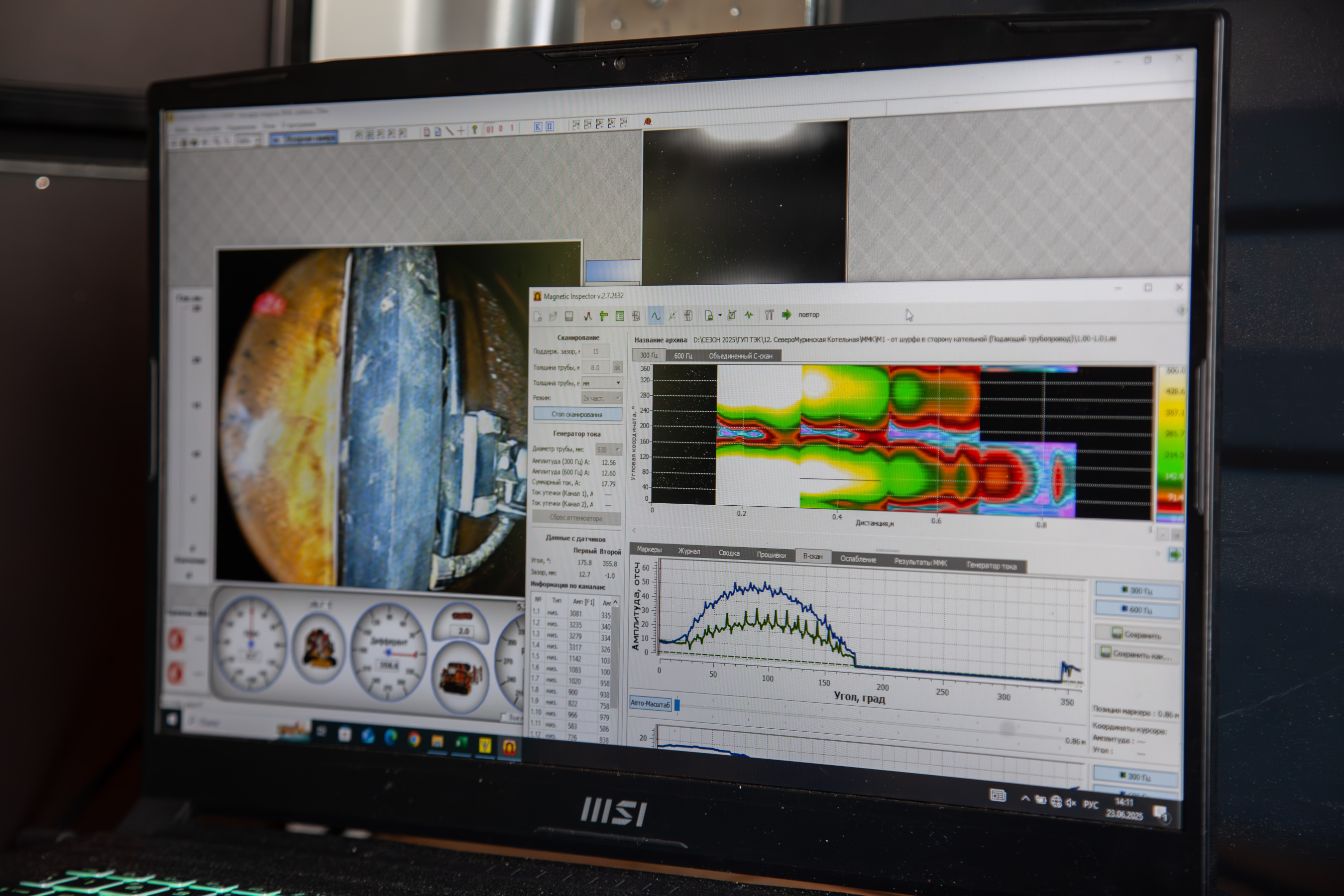
Task: Click the 'Сброс аттенюатора' button
Action: [576, 518]
